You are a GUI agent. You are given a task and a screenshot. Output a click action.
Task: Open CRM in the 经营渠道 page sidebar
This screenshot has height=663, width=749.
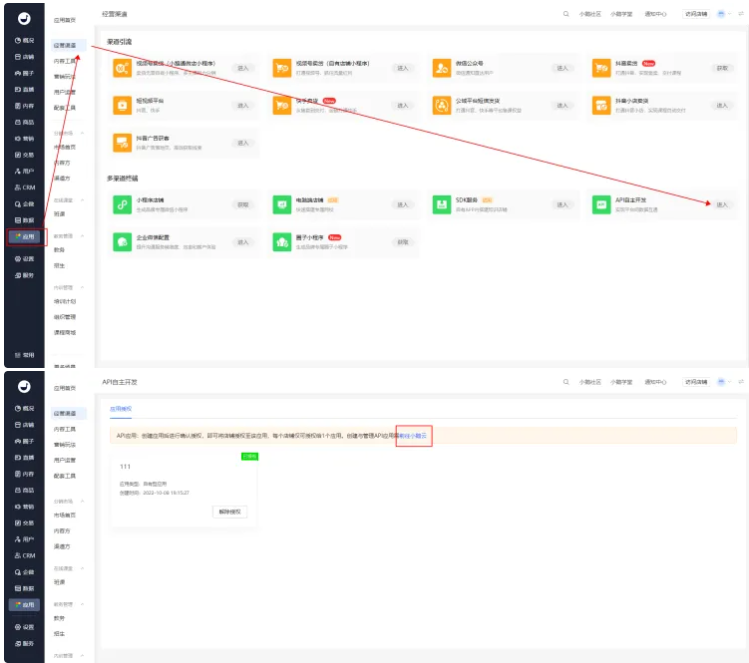(x=24, y=187)
